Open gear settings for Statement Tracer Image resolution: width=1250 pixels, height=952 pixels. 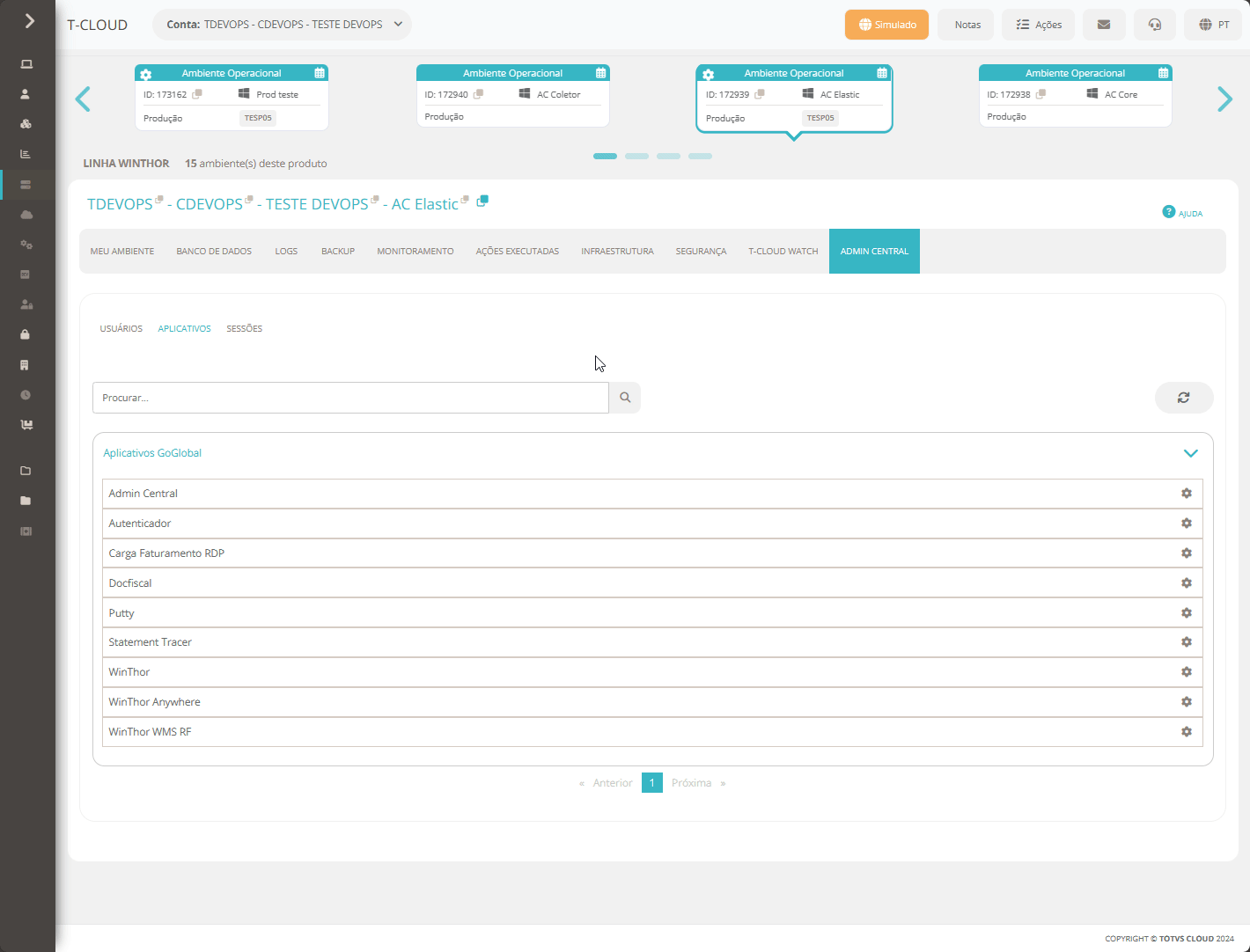1187,642
